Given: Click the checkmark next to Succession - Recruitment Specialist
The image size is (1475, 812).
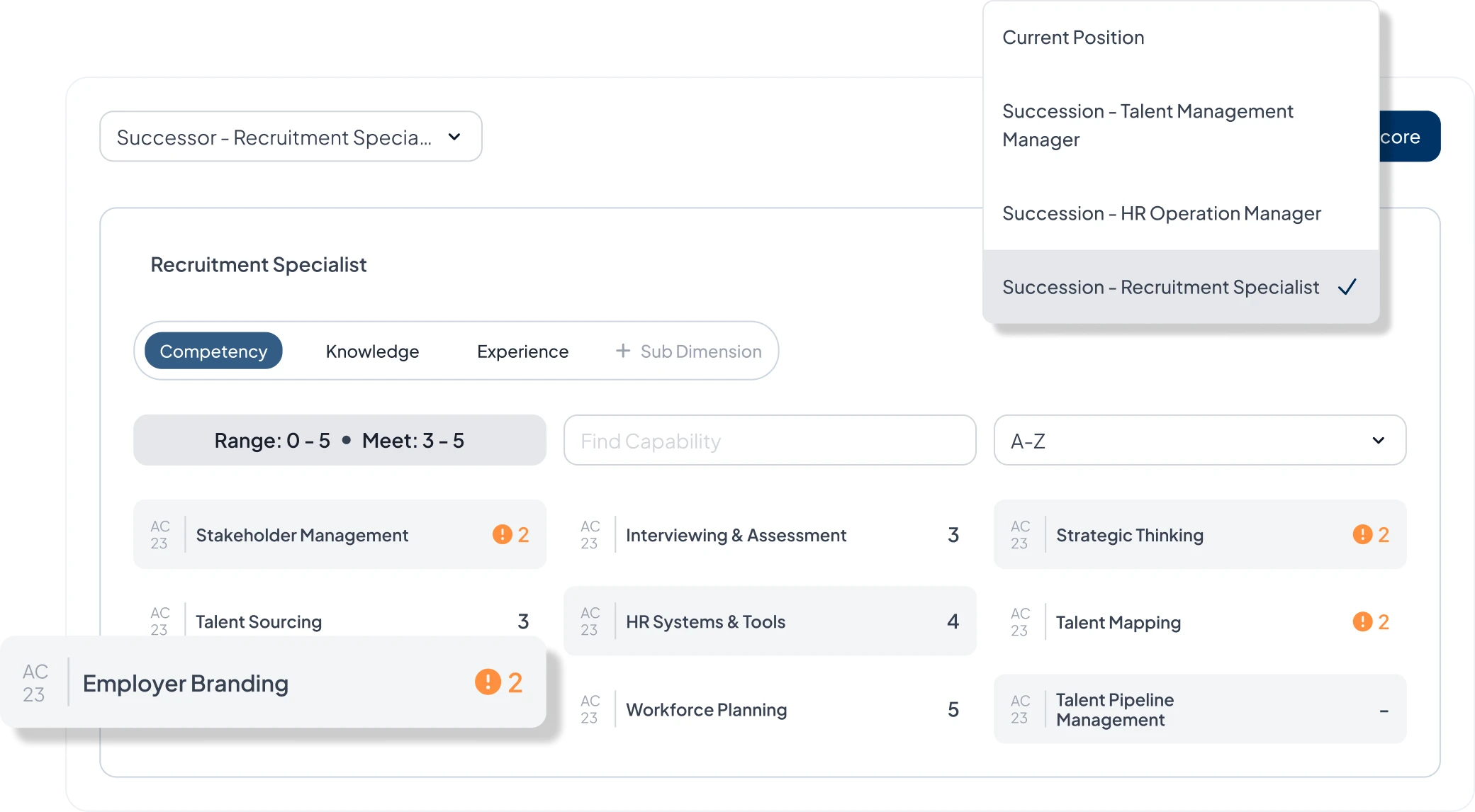Looking at the screenshot, I should (1347, 287).
